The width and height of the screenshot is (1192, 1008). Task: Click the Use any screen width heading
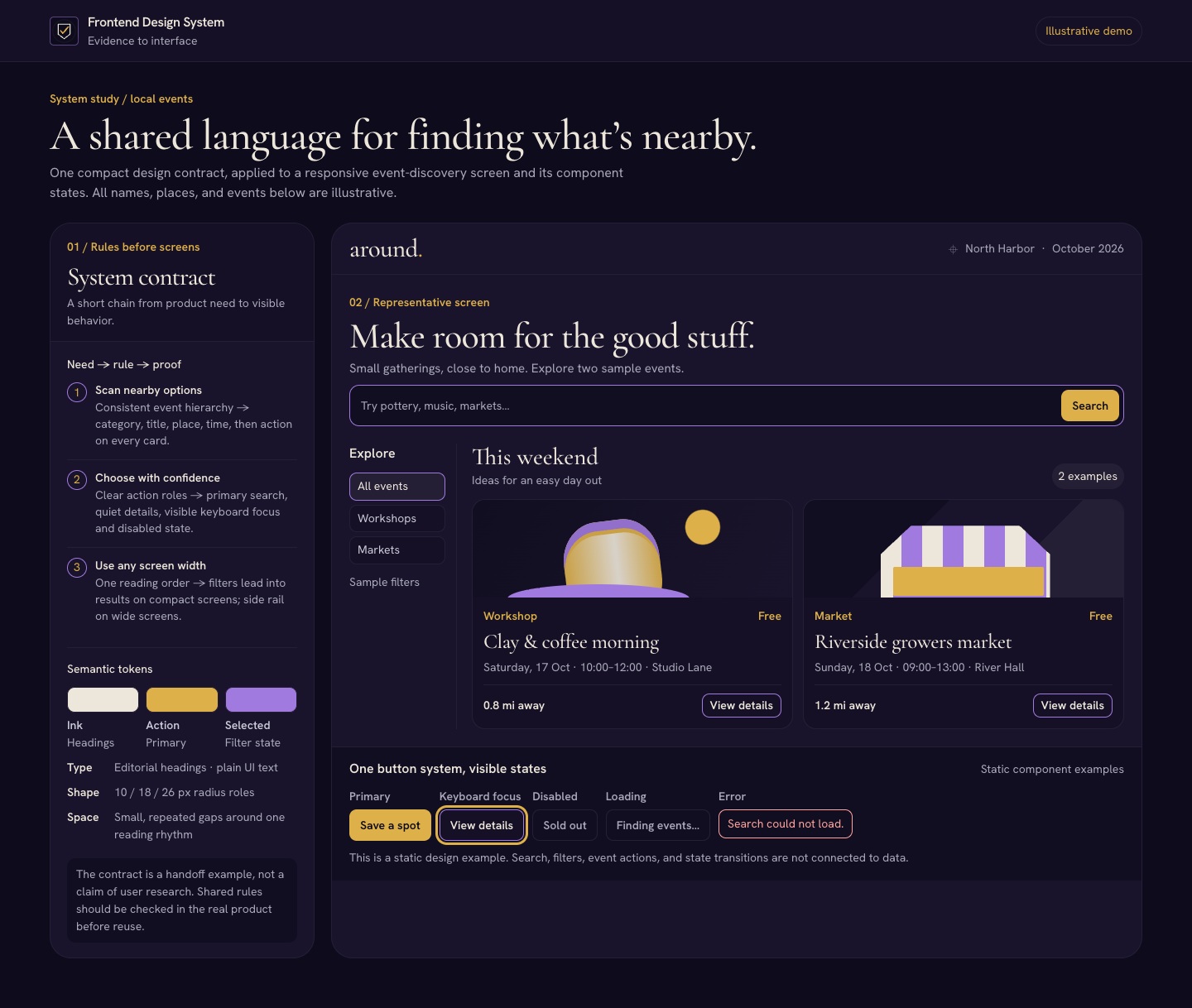click(x=151, y=566)
